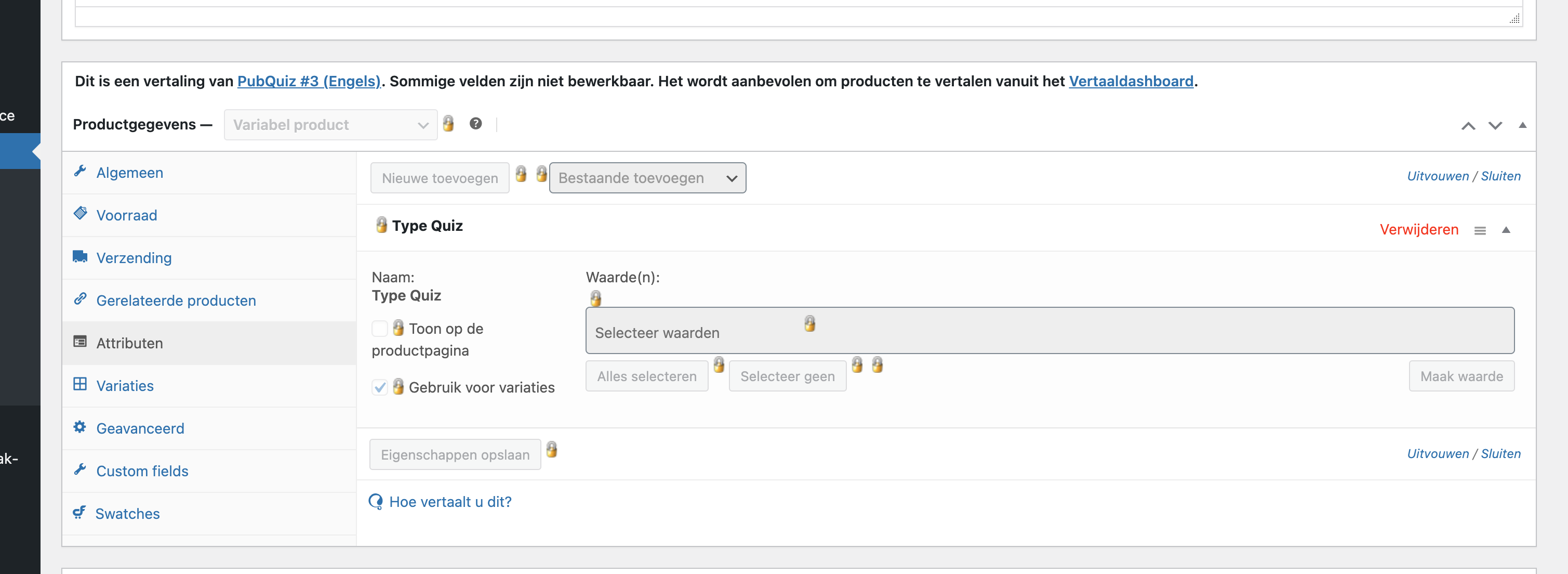Click bottom Sluiten link near save button
The image size is (1568, 574).
1500,454
